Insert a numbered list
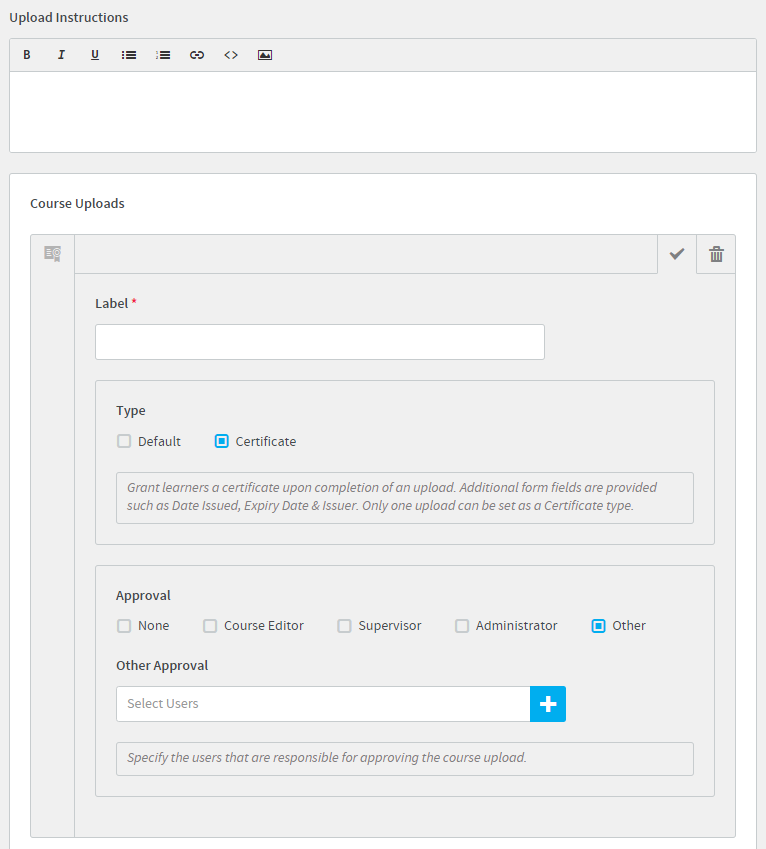 [163, 55]
